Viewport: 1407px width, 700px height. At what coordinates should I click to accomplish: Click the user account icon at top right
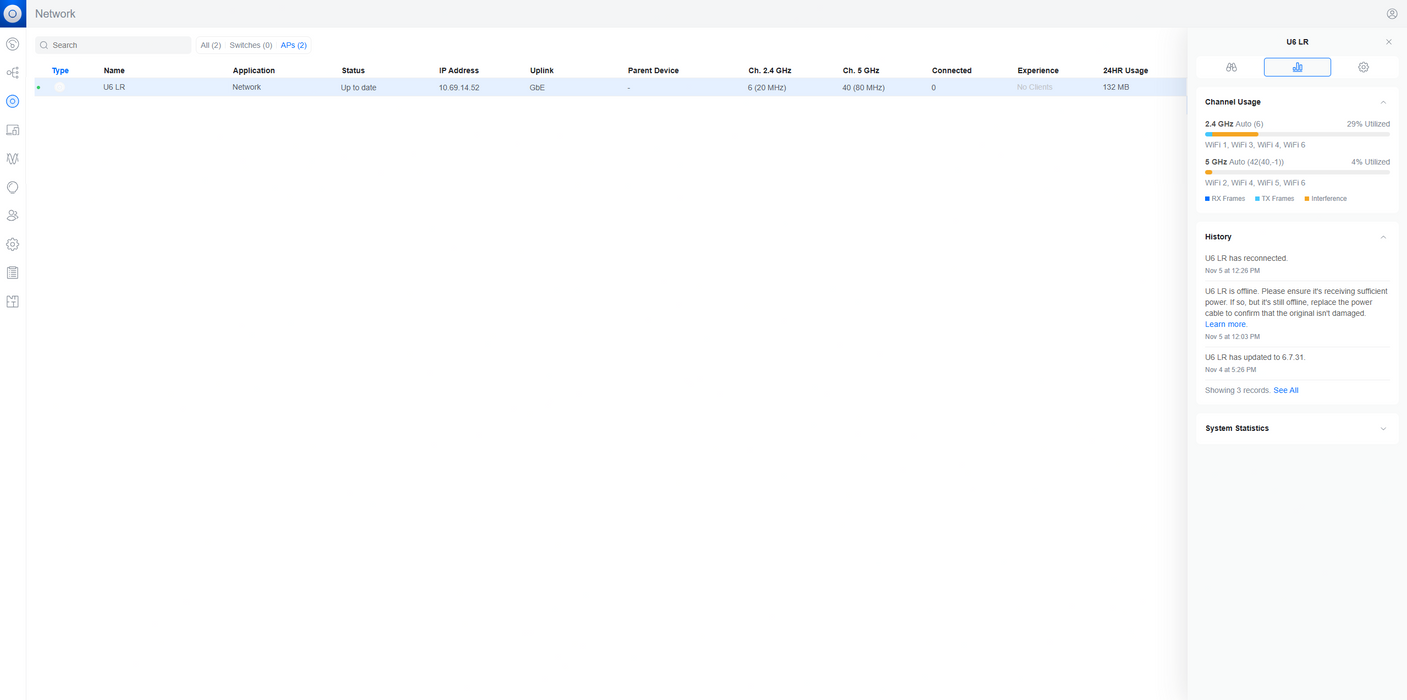[1391, 14]
